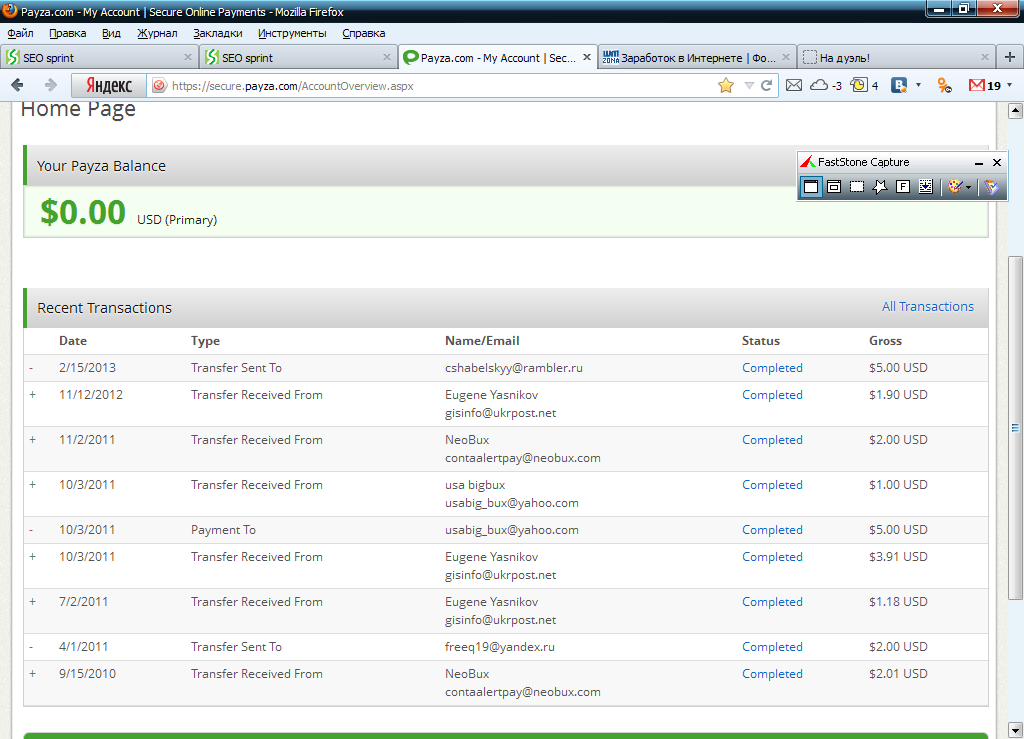1024x739 pixels.
Task: Click the VKontakte toolbar icon
Action: pyautogui.click(x=899, y=86)
